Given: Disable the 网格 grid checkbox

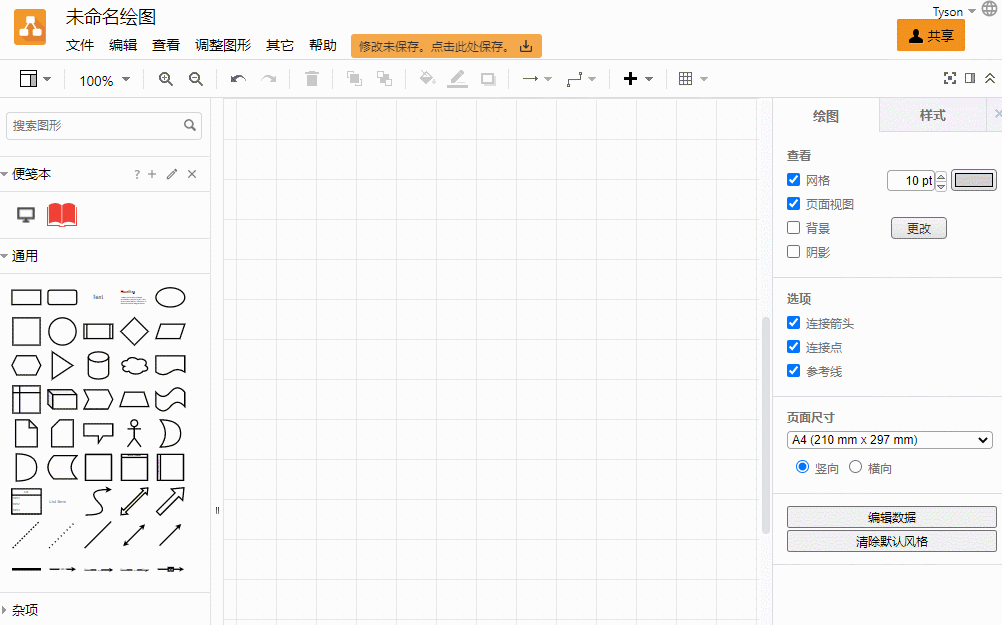Looking at the screenshot, I should click(793, 179).
